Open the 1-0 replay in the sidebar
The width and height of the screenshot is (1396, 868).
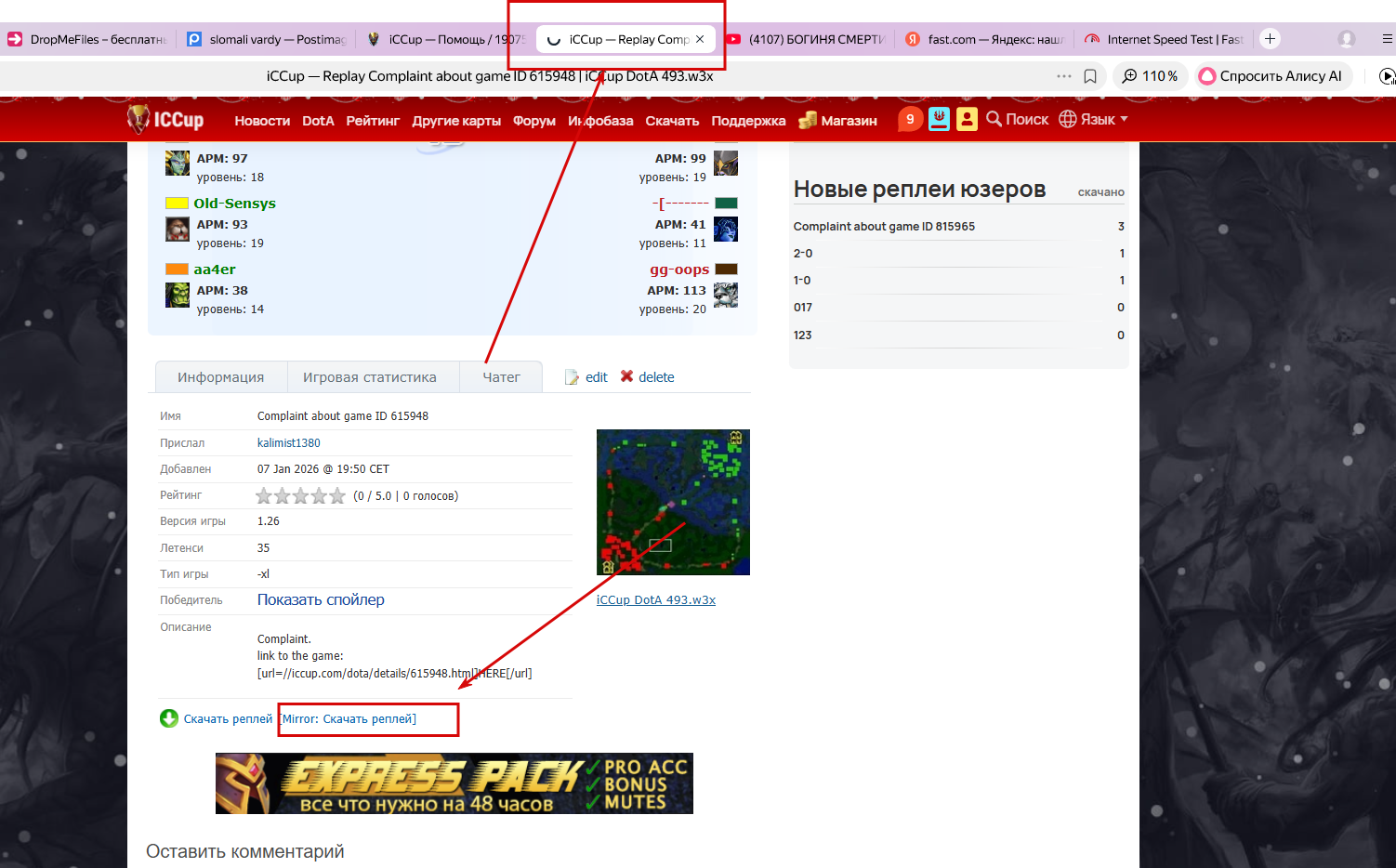(802, 281)
